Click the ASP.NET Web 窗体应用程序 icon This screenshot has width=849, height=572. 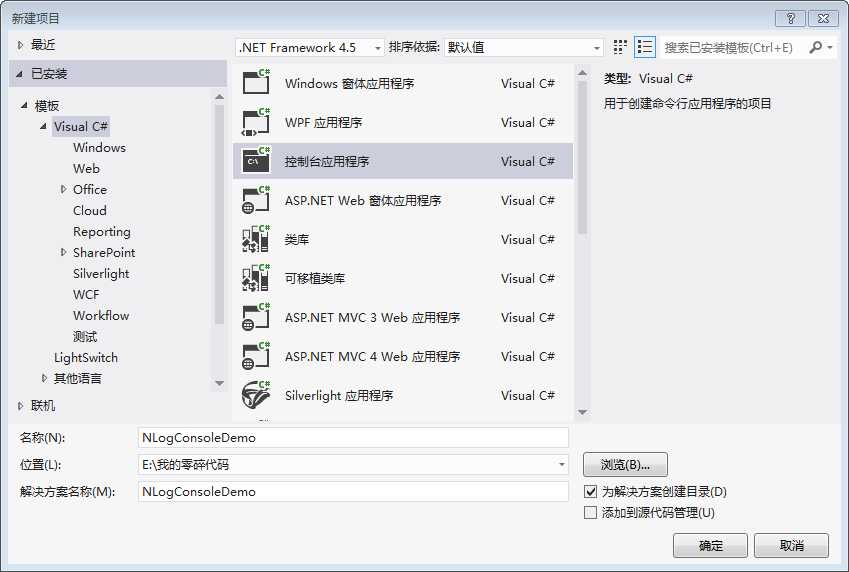(256, 200)
